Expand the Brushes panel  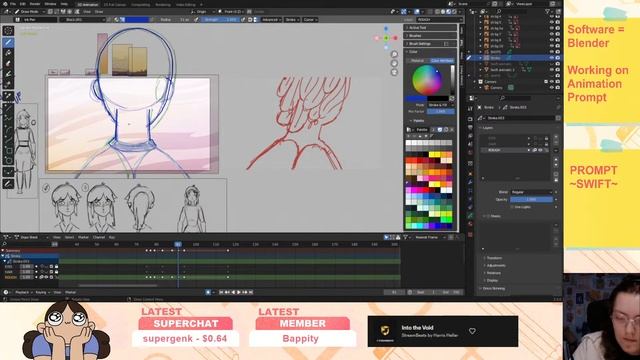[x=430, y=36]
